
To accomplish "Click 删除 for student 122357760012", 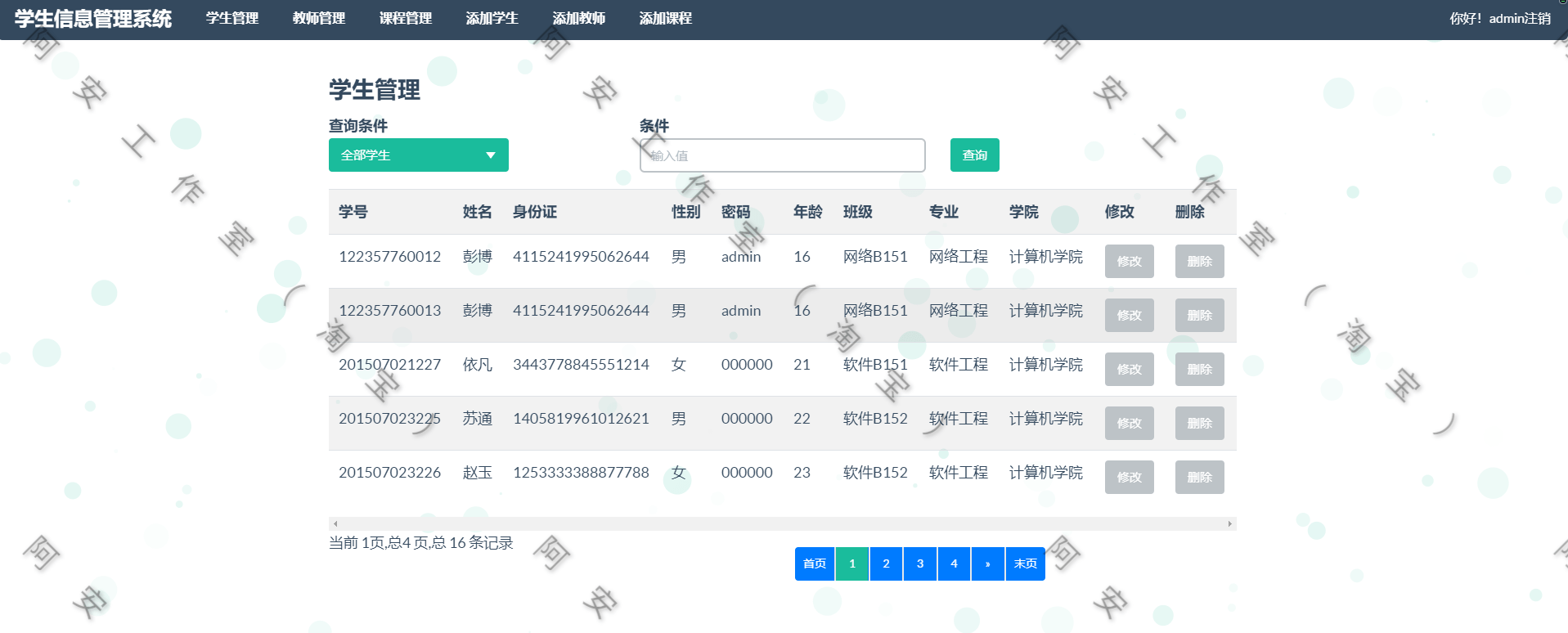I will coord(1200,262).
